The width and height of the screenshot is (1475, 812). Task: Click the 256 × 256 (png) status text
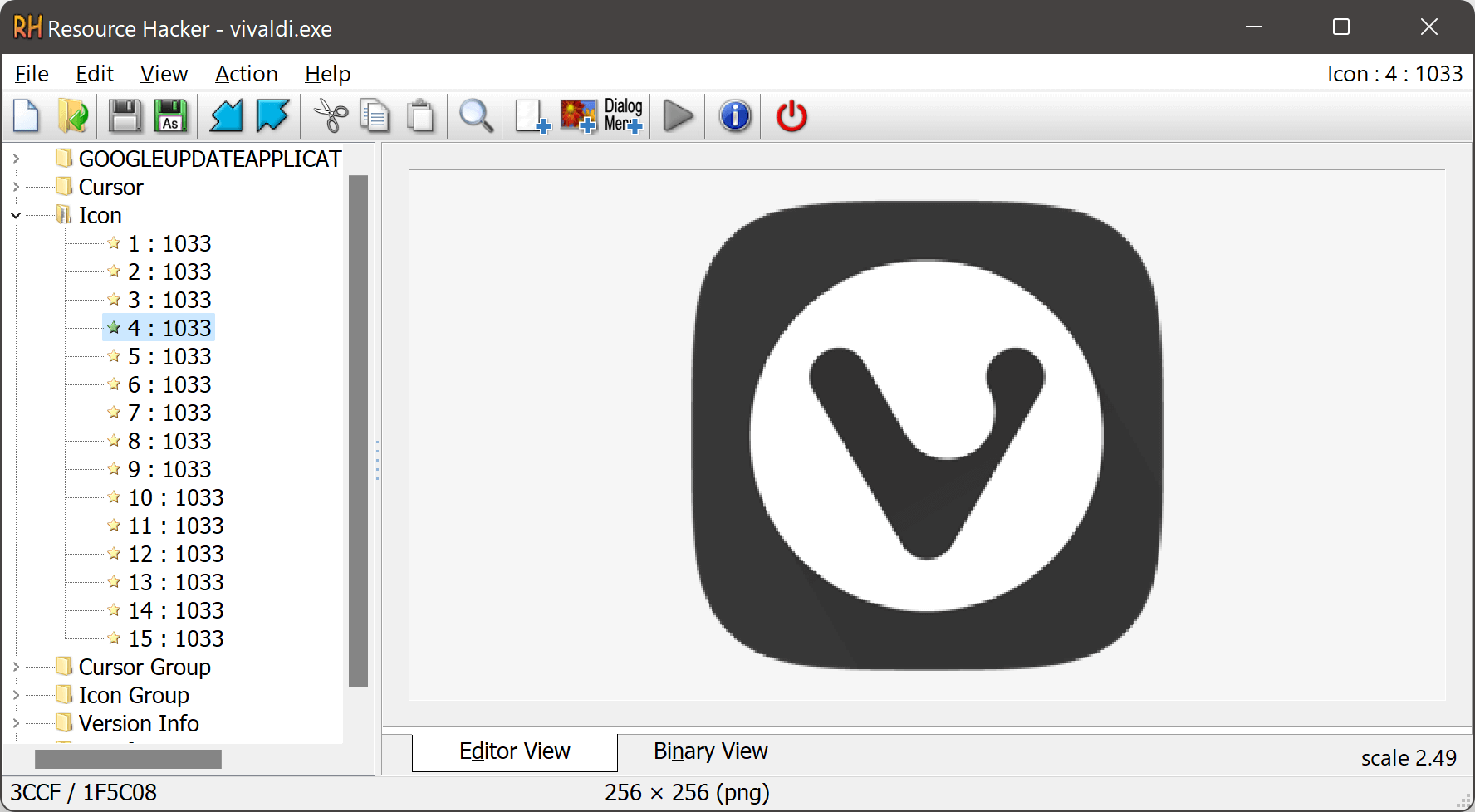pos(687,793)
